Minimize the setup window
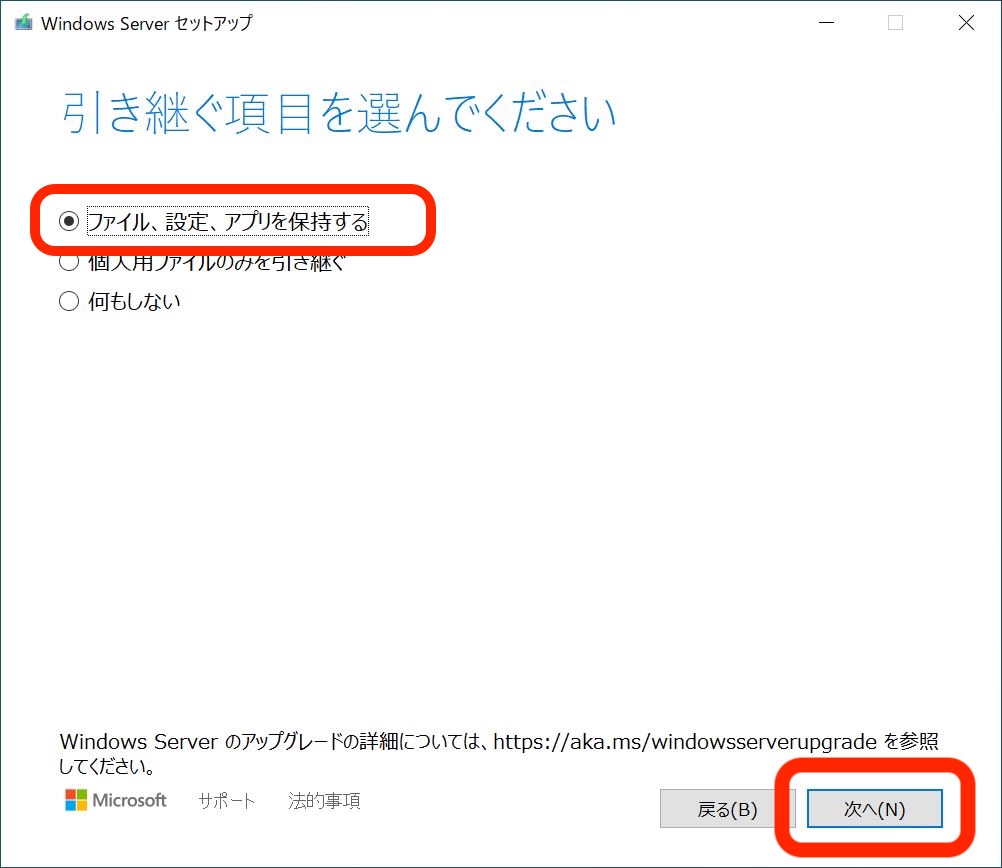This screenshot has height=868, width=1002. (x=826, y=23)
